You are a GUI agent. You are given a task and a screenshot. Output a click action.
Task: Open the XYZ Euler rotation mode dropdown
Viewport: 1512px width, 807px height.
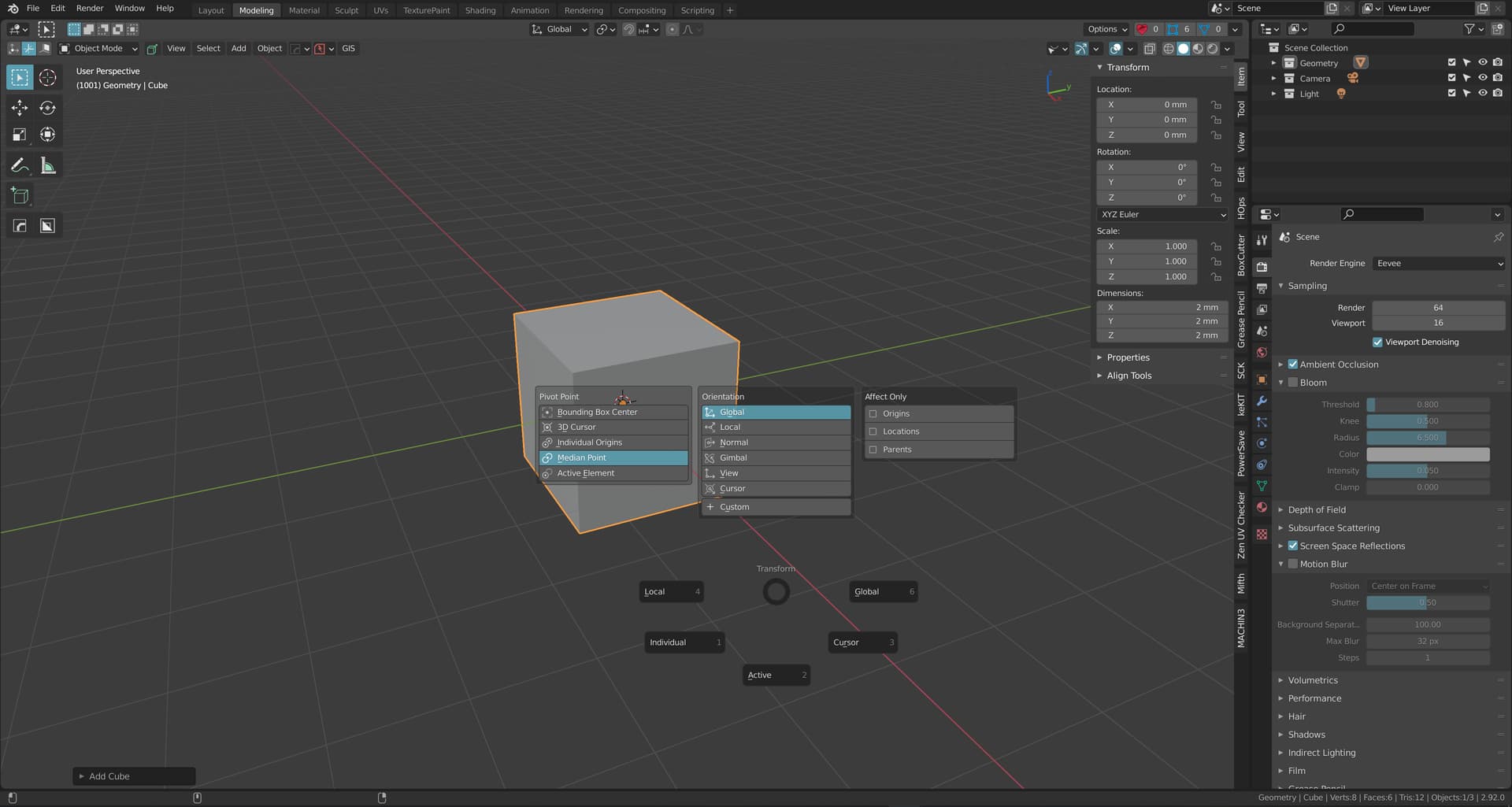[1162, 214]
